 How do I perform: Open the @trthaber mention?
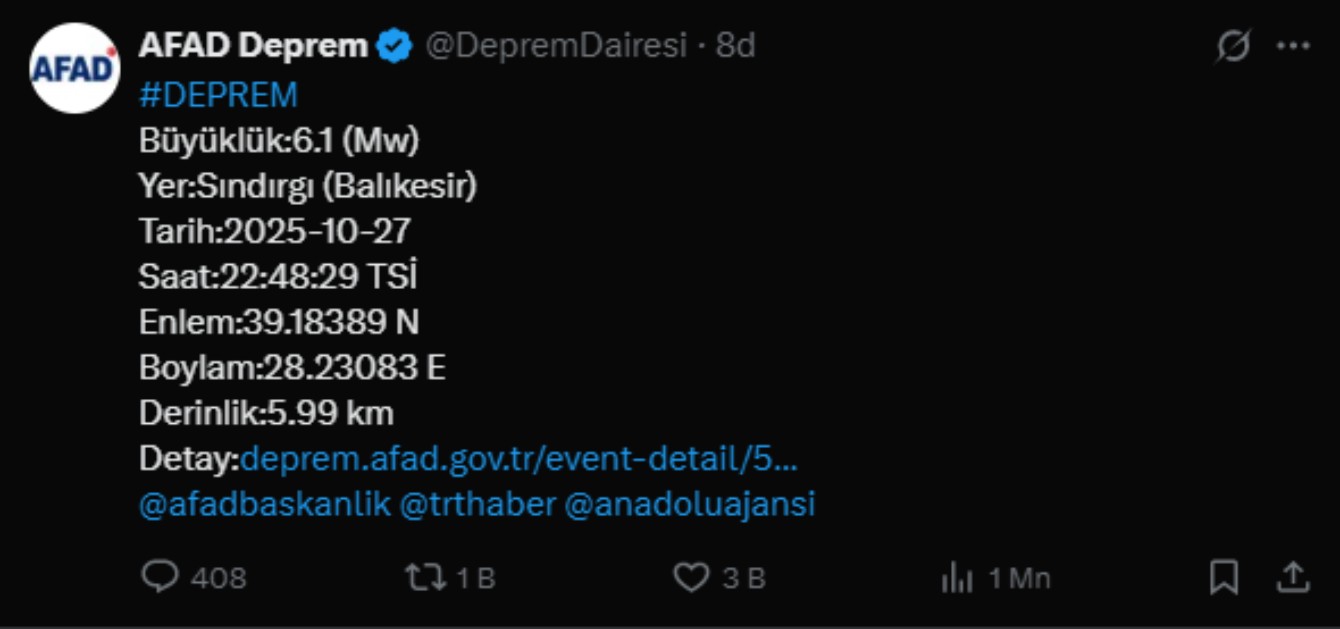[x=477, y=504]
